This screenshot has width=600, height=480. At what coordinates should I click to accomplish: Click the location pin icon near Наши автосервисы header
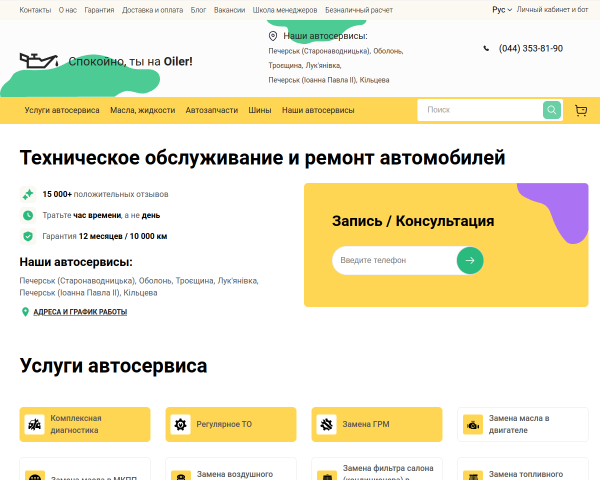tap(273, 36)
